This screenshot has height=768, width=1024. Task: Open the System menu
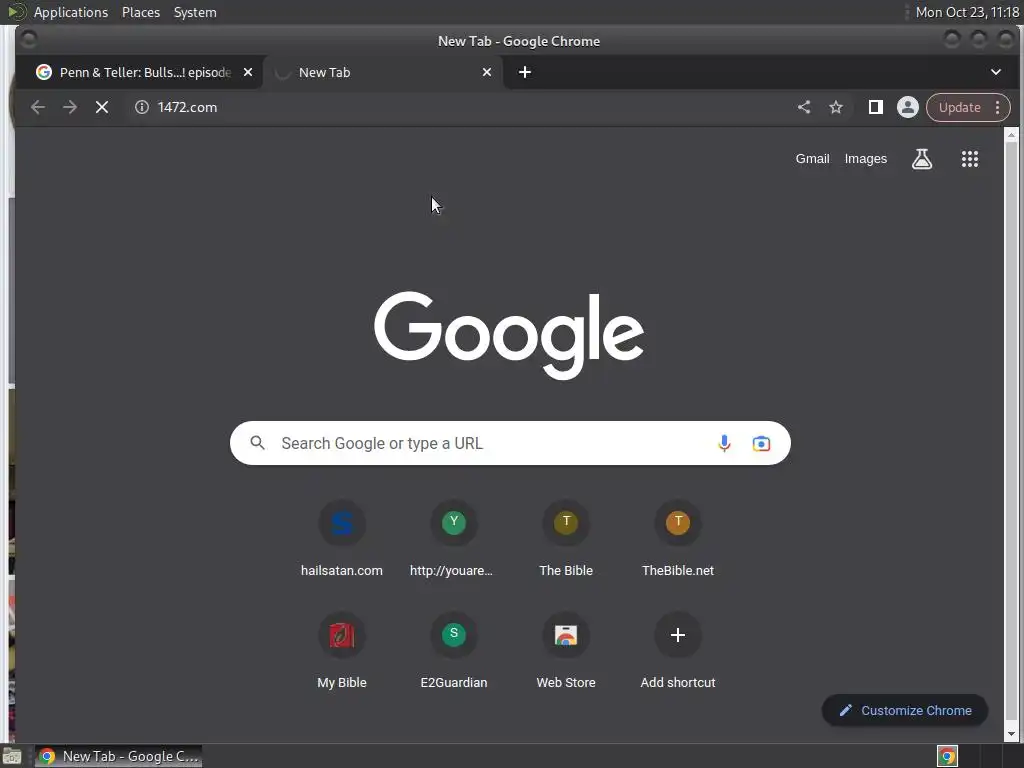coord(195,12)
